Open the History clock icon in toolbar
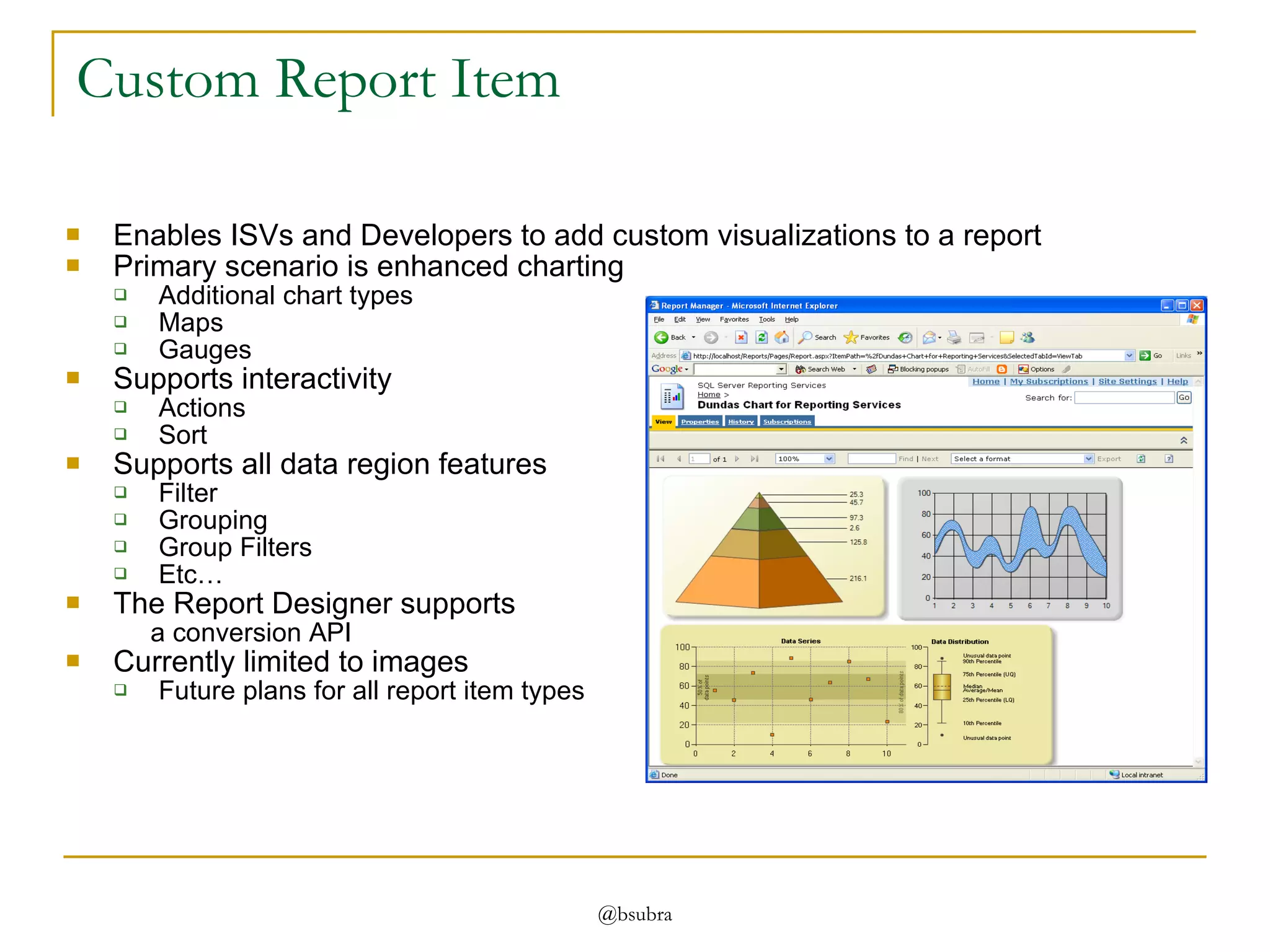The width and height of the screenshot is (1270, 952). 905,338
